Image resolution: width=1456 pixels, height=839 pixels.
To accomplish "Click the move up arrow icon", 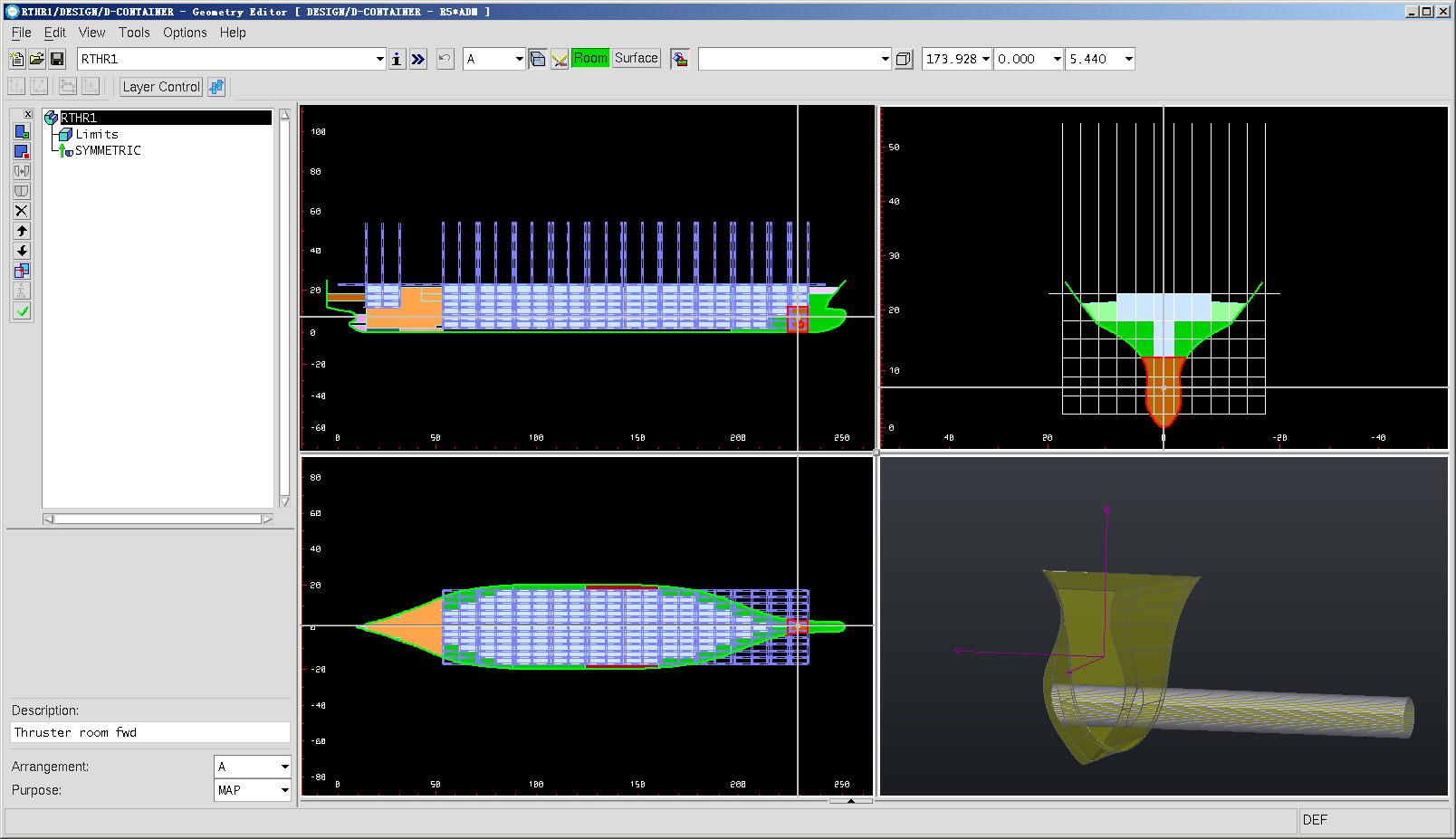I will click(22, 231).
